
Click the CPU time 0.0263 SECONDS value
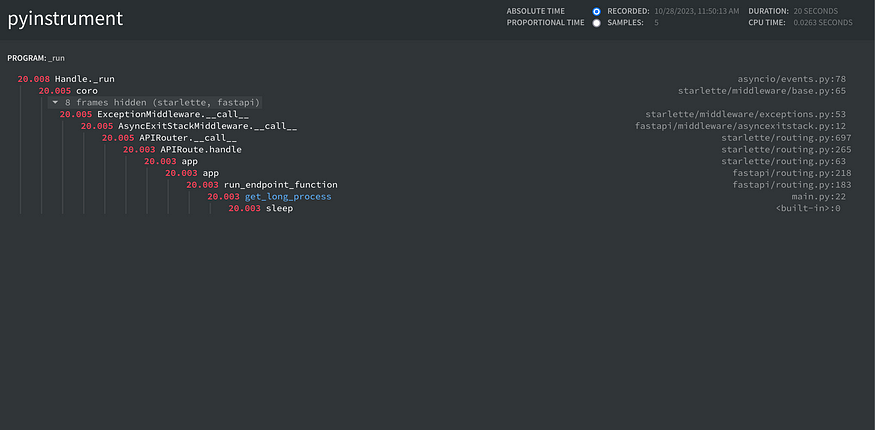[823, 23]
